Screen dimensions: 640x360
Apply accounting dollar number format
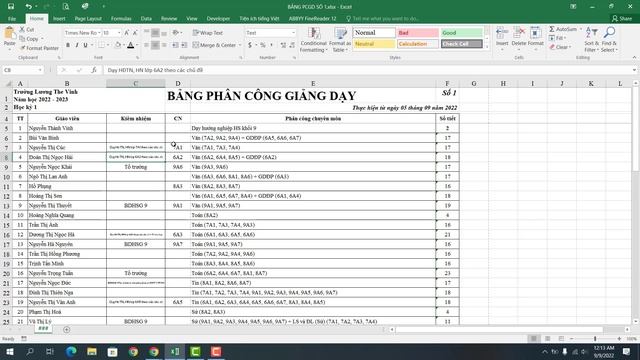(x=250, y=45)
